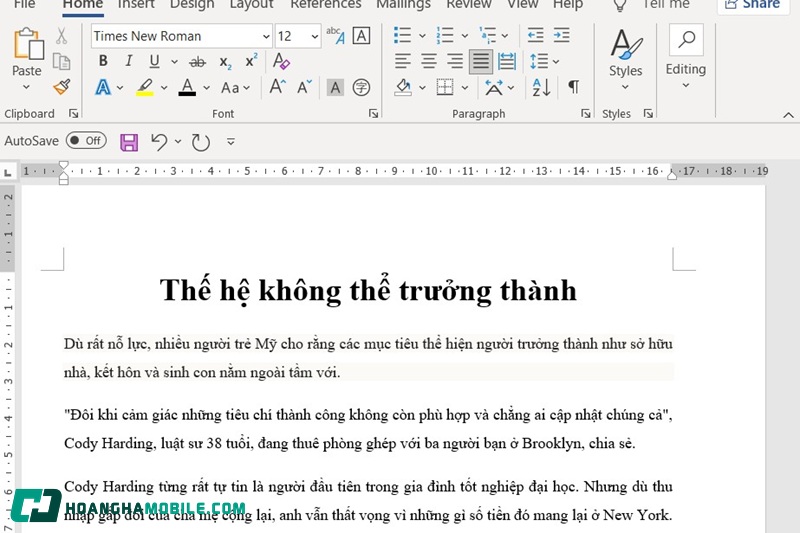The height and width of the screenshot is (533, 800).
Task: Open Change Case Aa dropdown
Action: [x=236, y=88]
